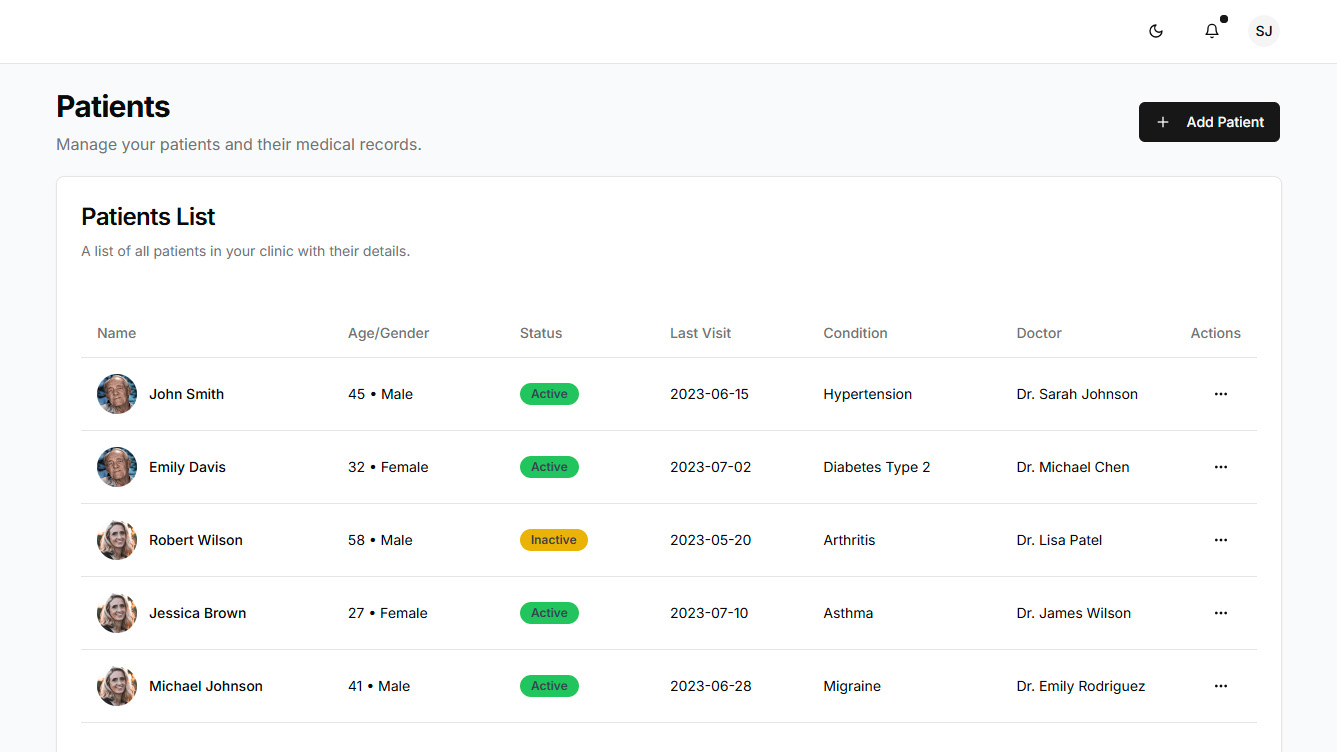1337x752 pixels.
Task: Click the Inactive status badge
Action: 553,540
